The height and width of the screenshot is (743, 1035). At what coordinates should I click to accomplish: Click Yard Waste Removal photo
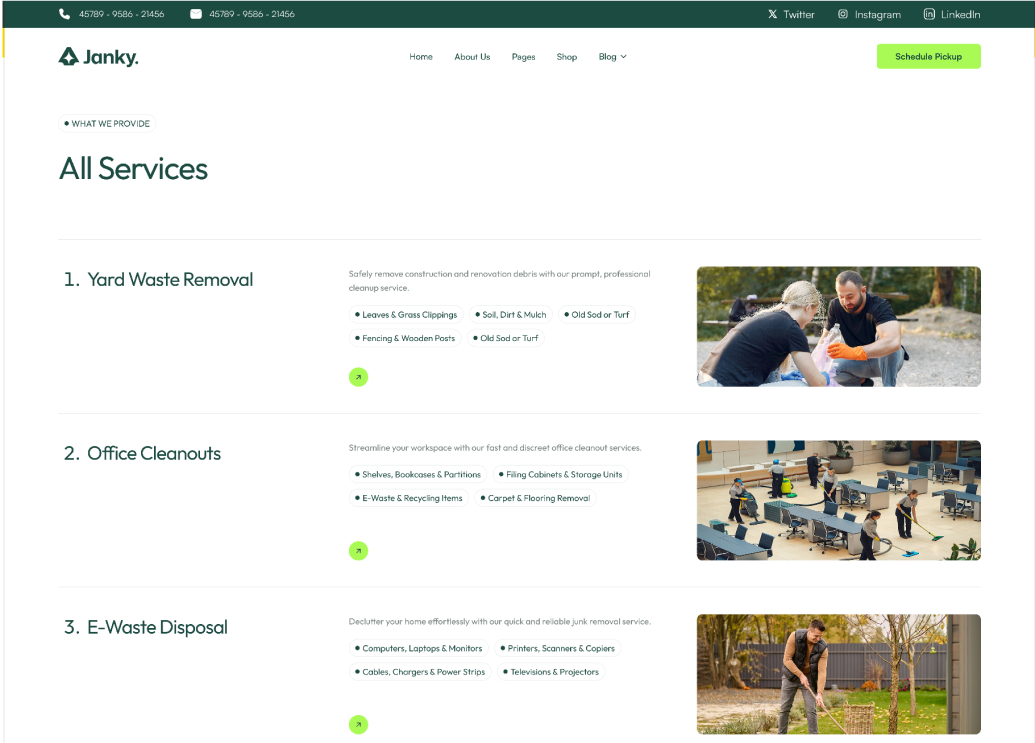click(x=838, y=327)
